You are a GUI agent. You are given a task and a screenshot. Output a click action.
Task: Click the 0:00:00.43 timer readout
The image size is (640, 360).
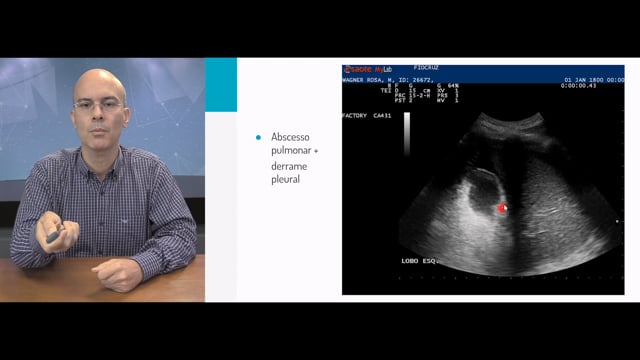(x=578, y=86)
